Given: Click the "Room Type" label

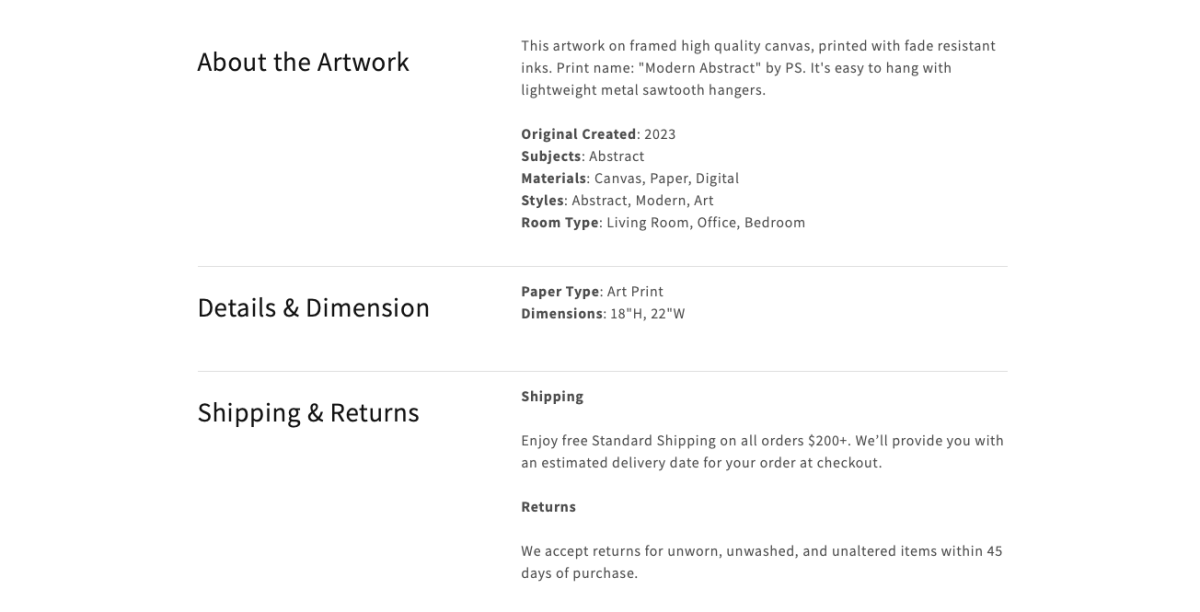Looking at the screenshot, I should pyautogui.click(x=559, y=222).
